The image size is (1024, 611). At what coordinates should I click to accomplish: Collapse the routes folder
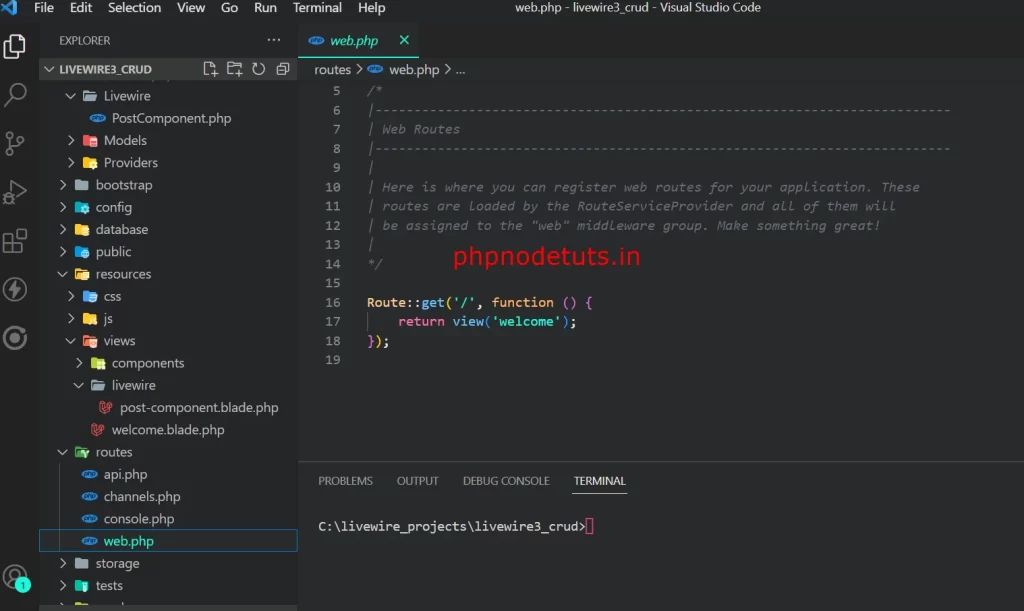point(63,452)
